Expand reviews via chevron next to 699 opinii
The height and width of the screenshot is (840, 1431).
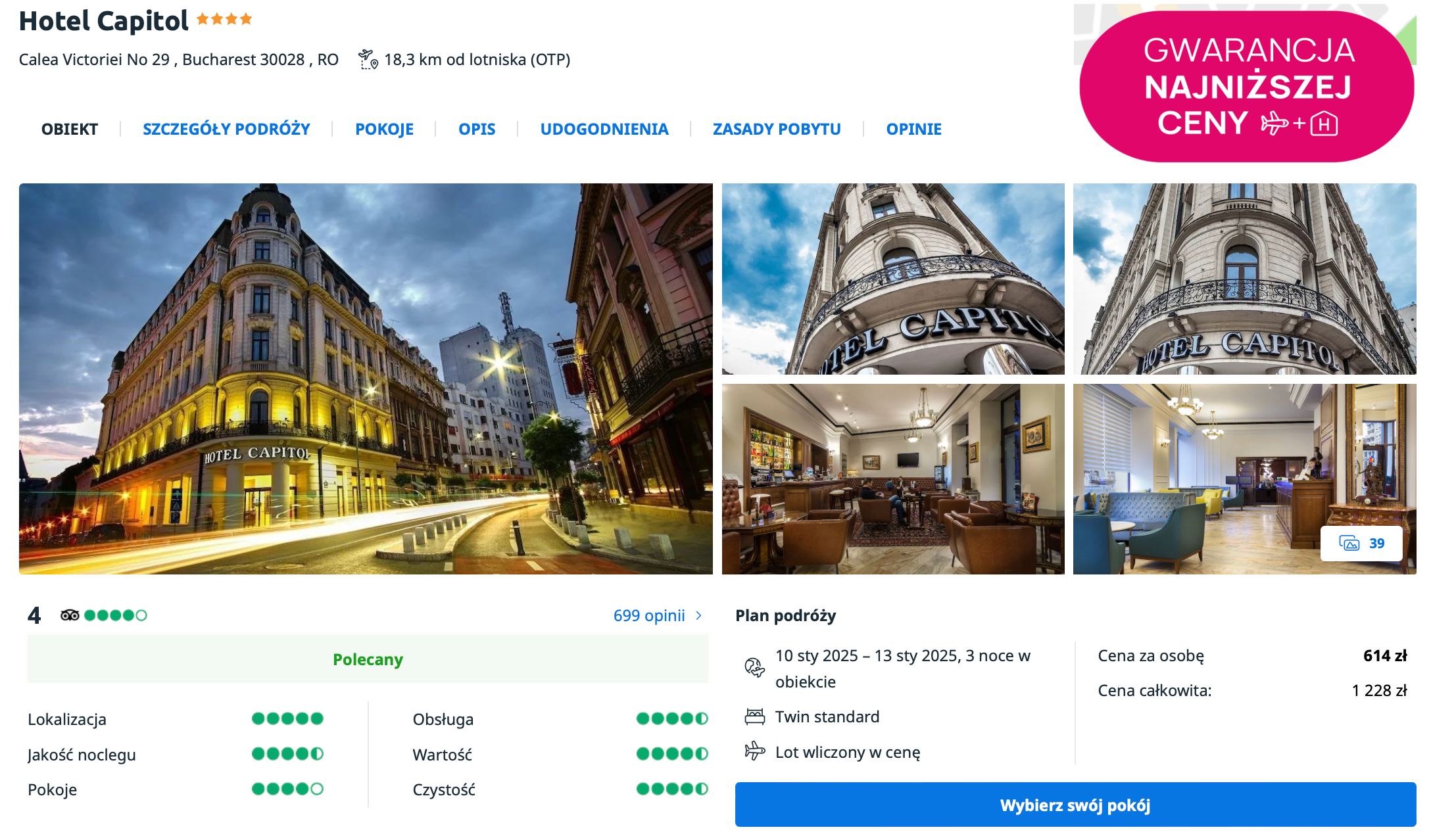(699, 615)
